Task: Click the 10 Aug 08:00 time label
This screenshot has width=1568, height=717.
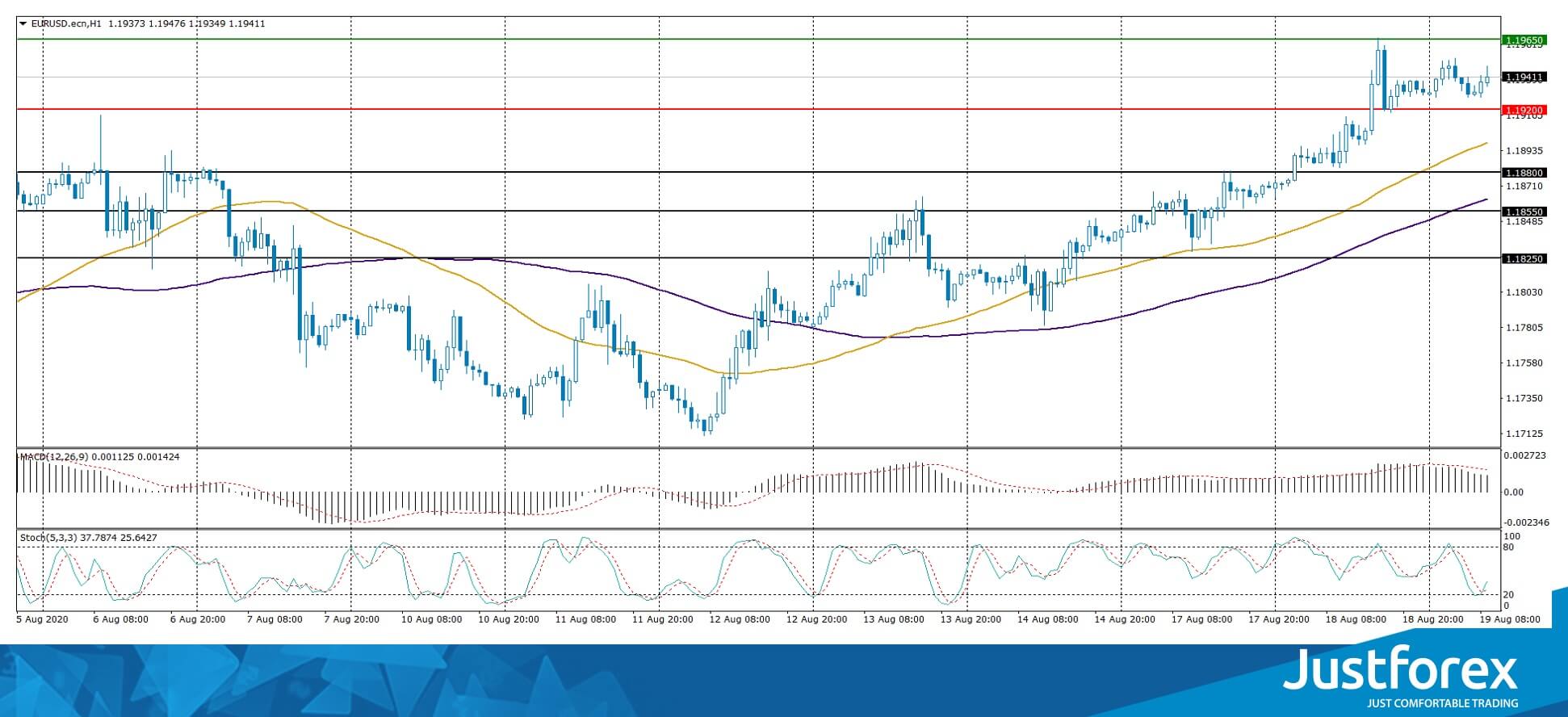Action: (432, 620)
